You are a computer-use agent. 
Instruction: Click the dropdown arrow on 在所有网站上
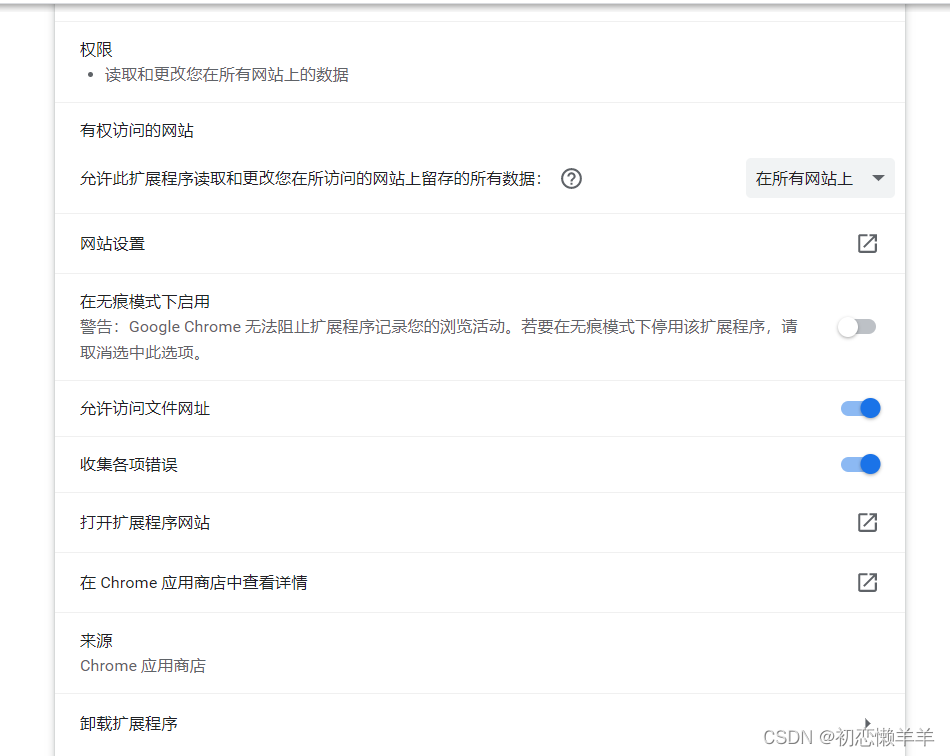(x=878, y=178)
